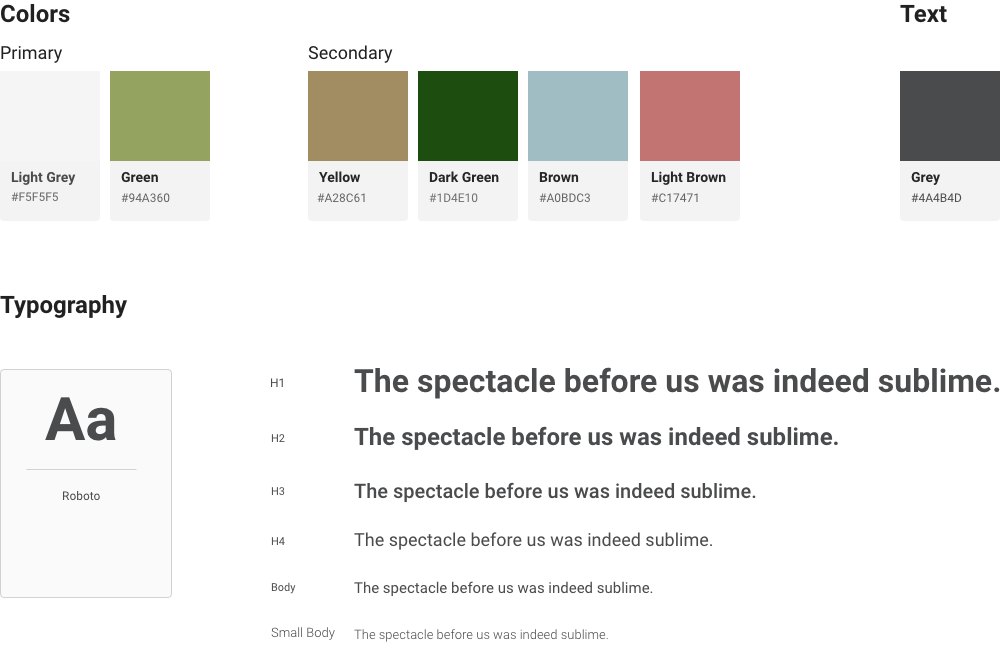Viewport: 1000px width, 655px height.
Task: Select the Light Grey color swatch
Action: click(x=50, y=116)
